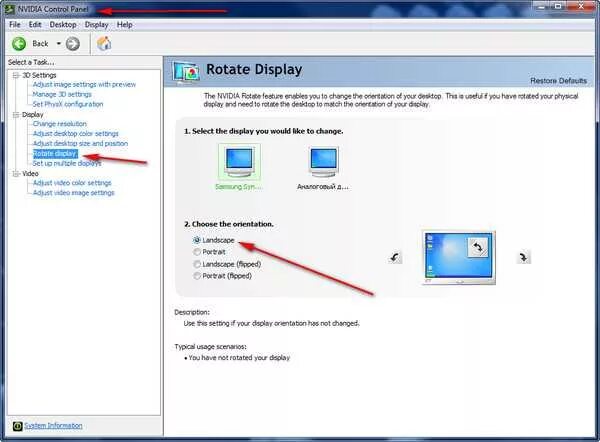Open Adjust desktop size and position
600x442 pixels.
click(80, 144)
